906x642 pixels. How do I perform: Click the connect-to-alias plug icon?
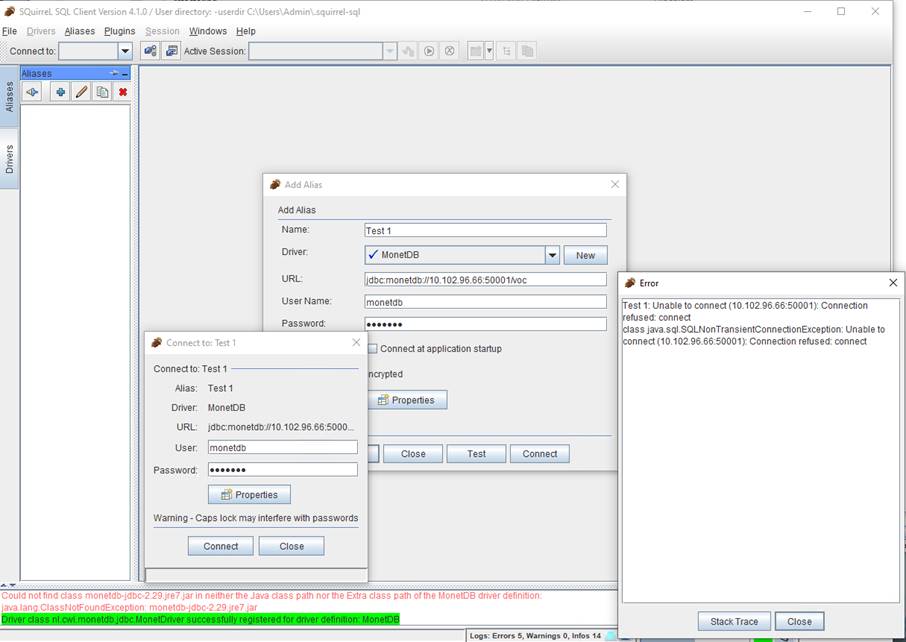(32, 92)
